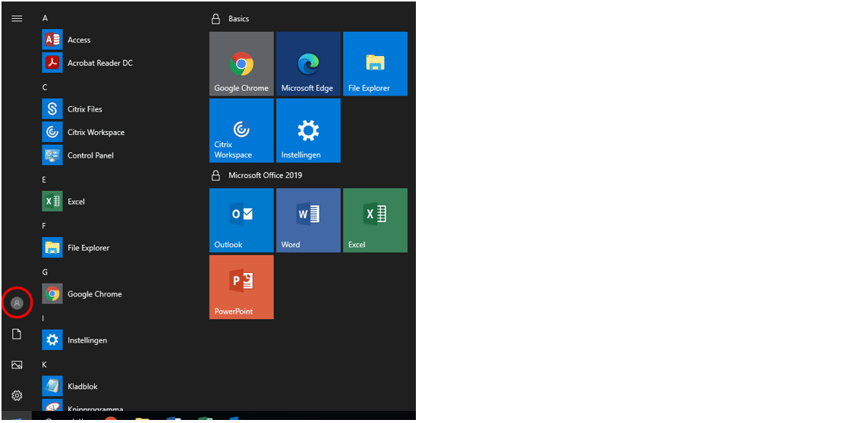Screen dimensions: 850x423
Task: Click the letter E header in app list
Action: [44, 180]
